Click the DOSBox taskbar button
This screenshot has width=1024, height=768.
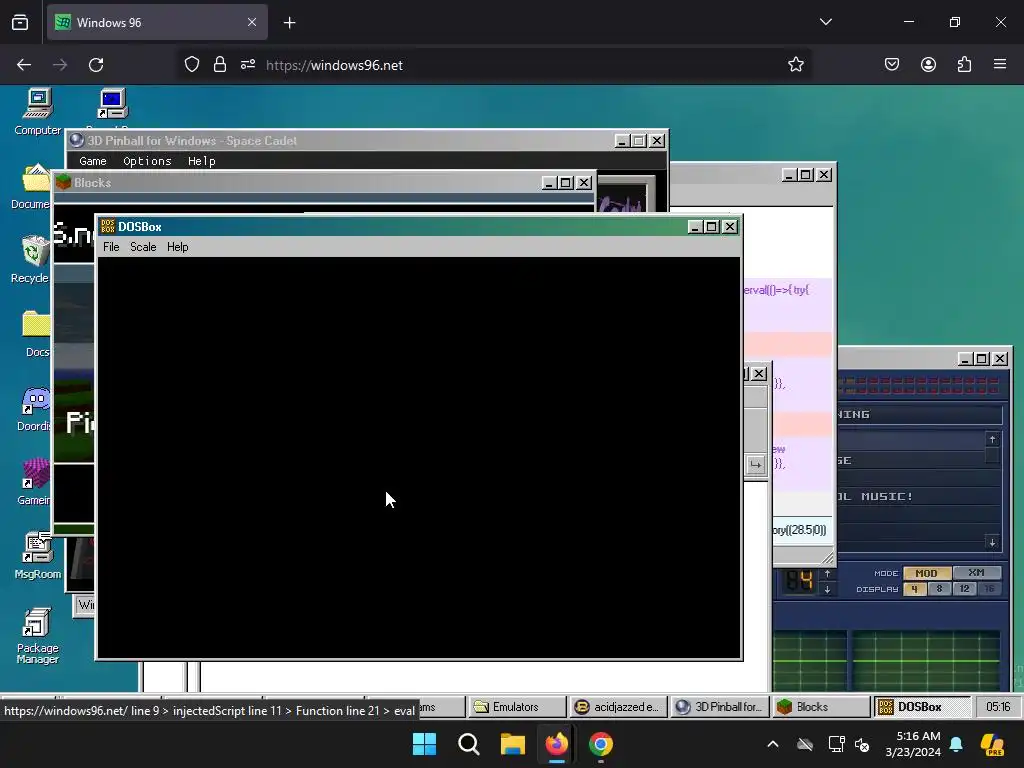click(x=922, y=707)
